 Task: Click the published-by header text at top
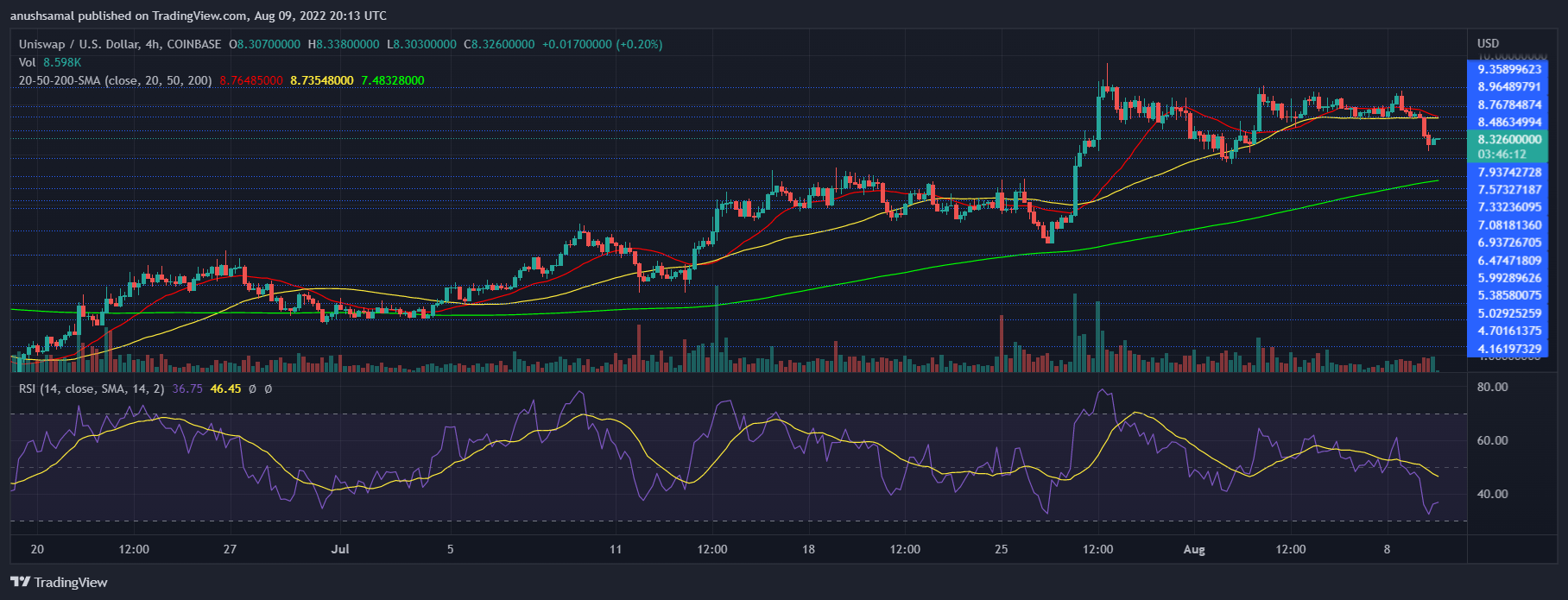(x=199, y=16)
